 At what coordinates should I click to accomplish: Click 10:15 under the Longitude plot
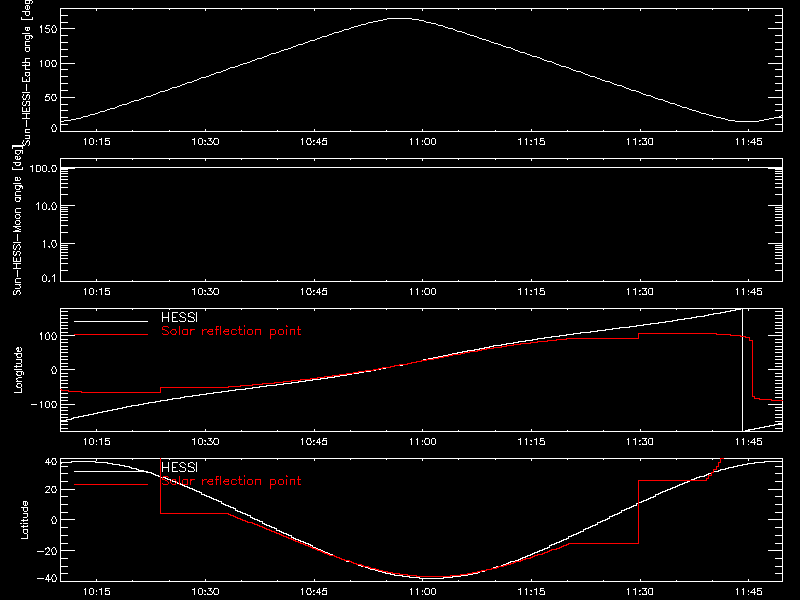pyautogui.click(x=96, y=442)
